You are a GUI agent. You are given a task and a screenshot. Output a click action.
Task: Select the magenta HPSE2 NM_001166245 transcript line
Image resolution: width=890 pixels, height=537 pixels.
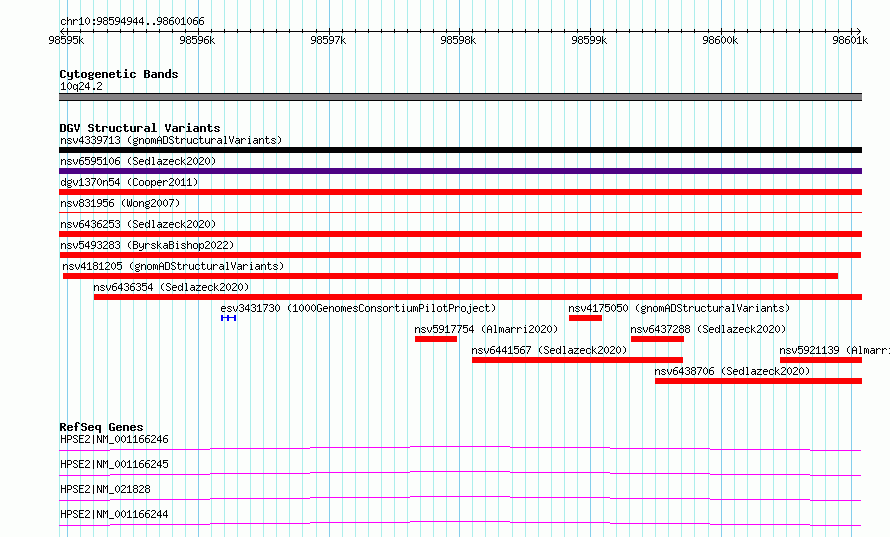[x=460, y=473]
